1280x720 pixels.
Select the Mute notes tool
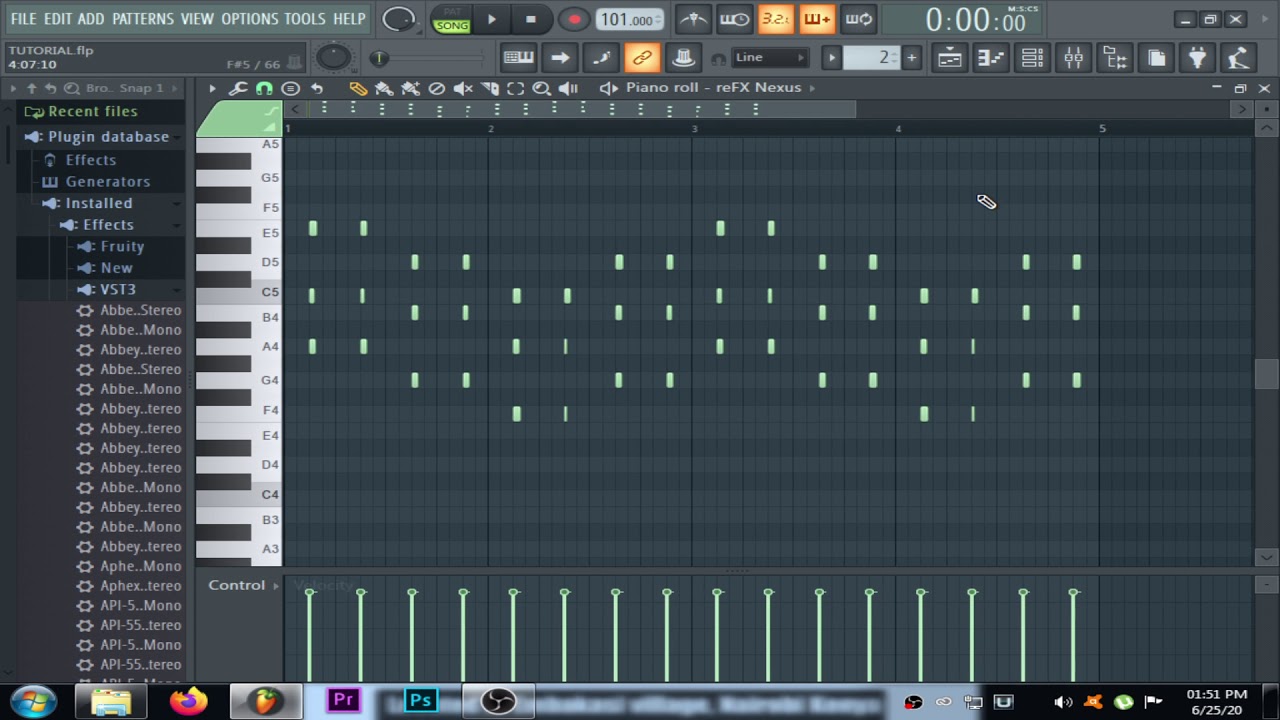[x=463, y=88]
